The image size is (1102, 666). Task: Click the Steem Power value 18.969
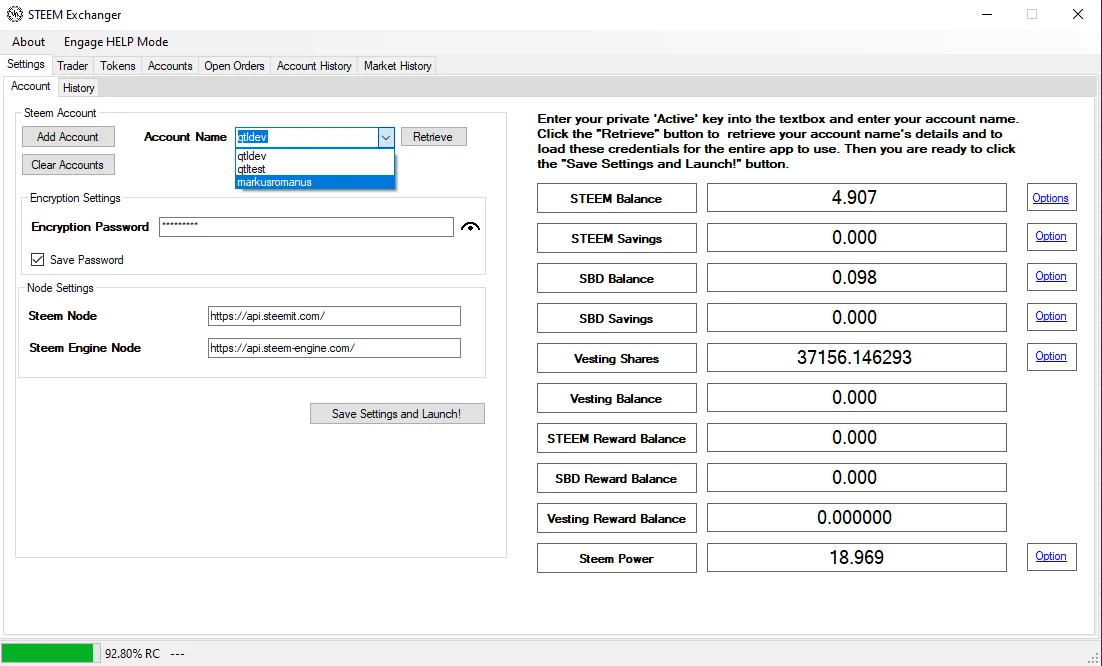[x=856, y=558]
